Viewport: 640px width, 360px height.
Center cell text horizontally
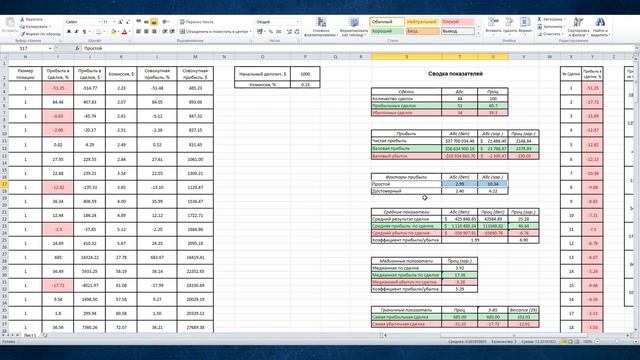[x=146, y=31]
